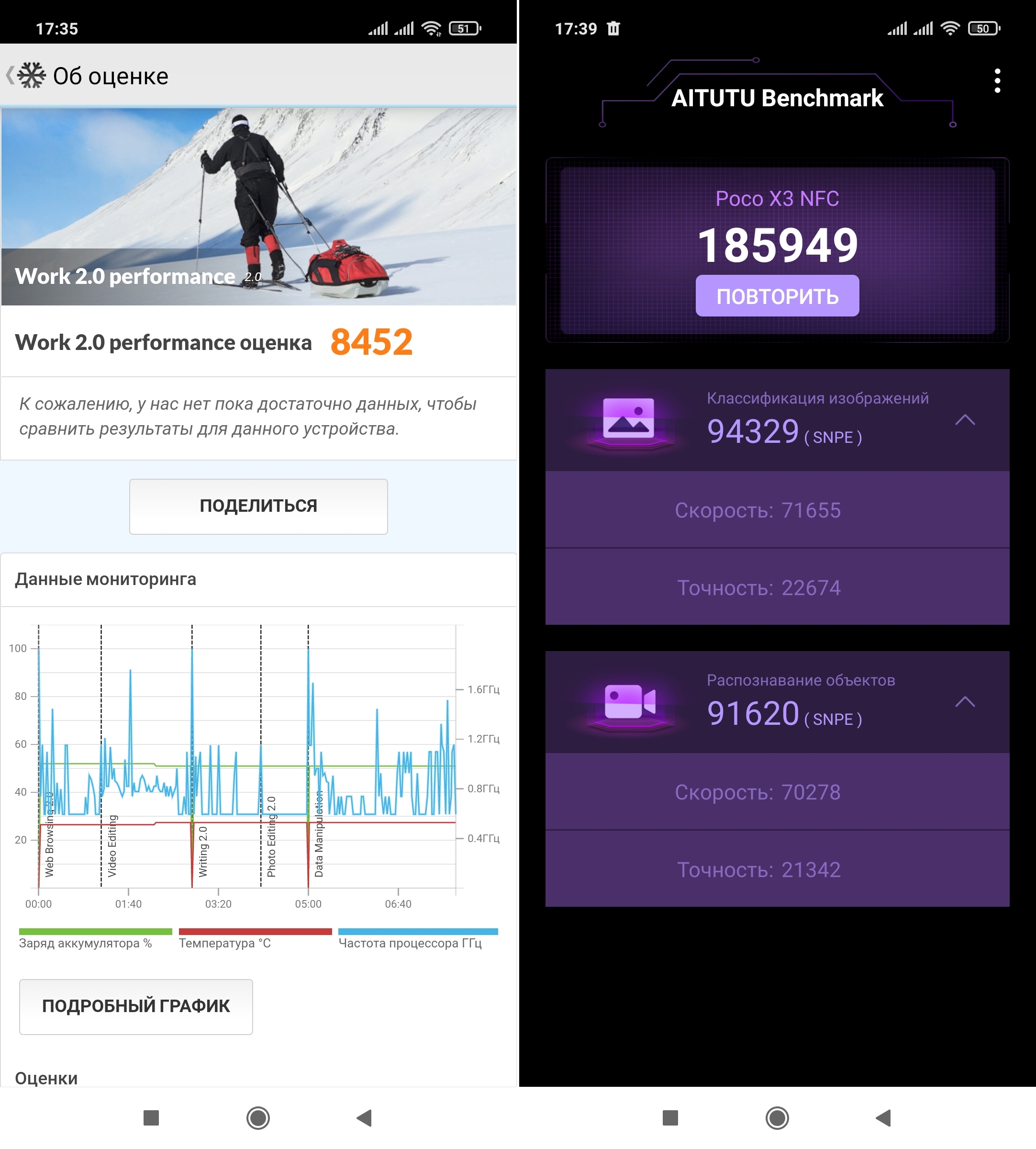Tap the 8452 performance score

(371, 342)
